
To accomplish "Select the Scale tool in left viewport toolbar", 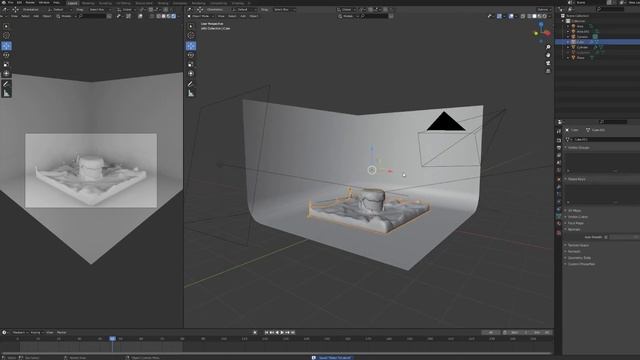I will [6, 64].
